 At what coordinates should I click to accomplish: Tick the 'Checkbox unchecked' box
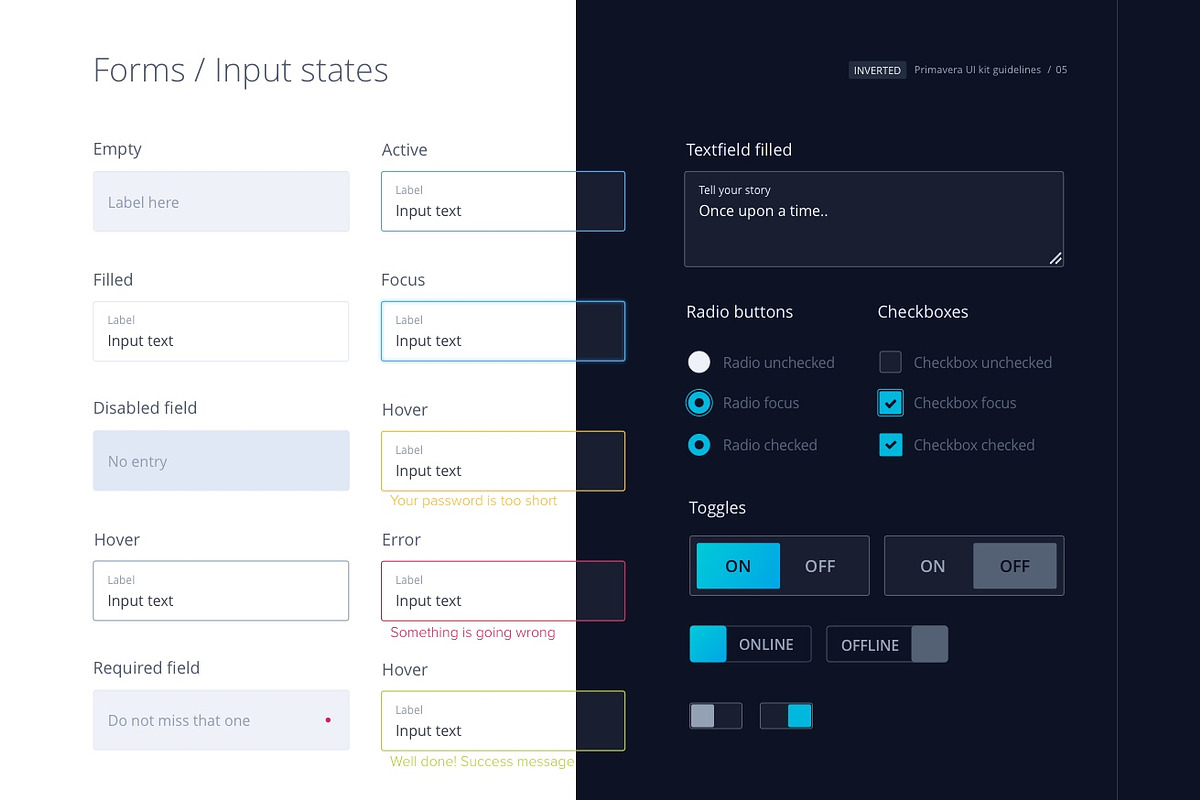pos(890,362)
